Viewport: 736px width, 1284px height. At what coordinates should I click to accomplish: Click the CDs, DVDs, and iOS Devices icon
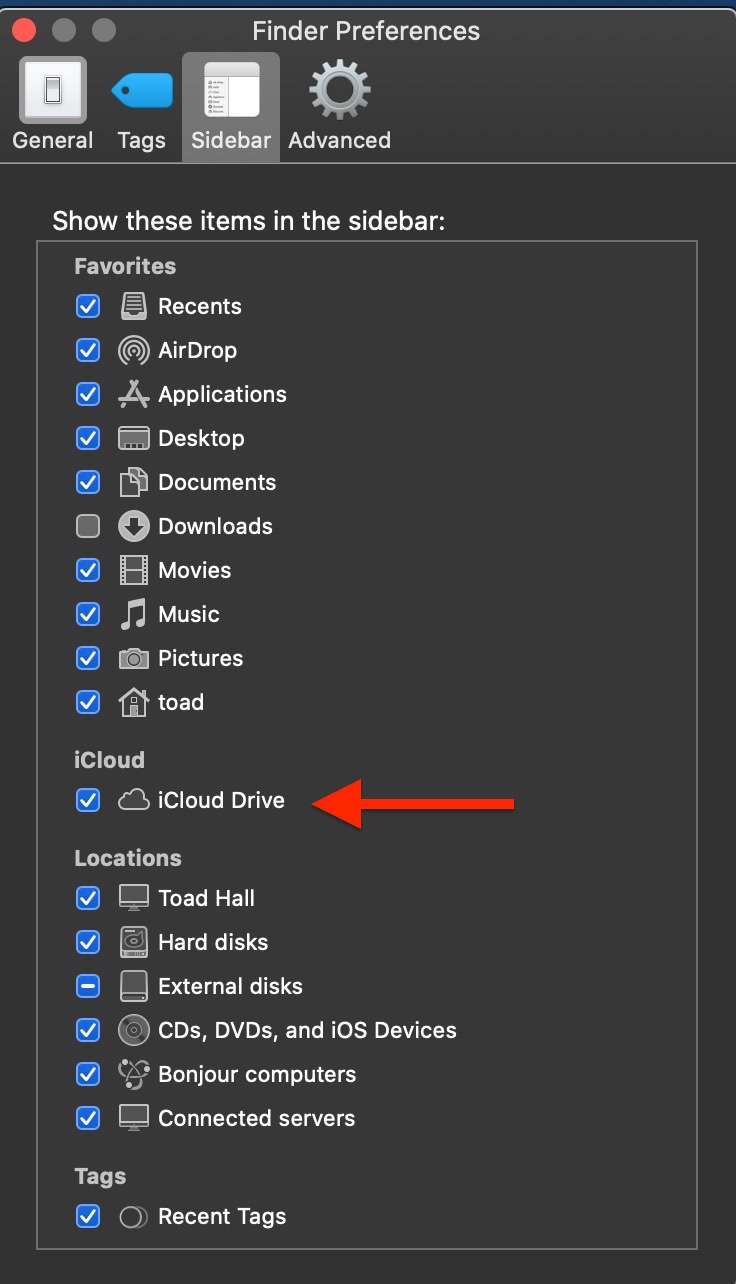point(134,1030)
